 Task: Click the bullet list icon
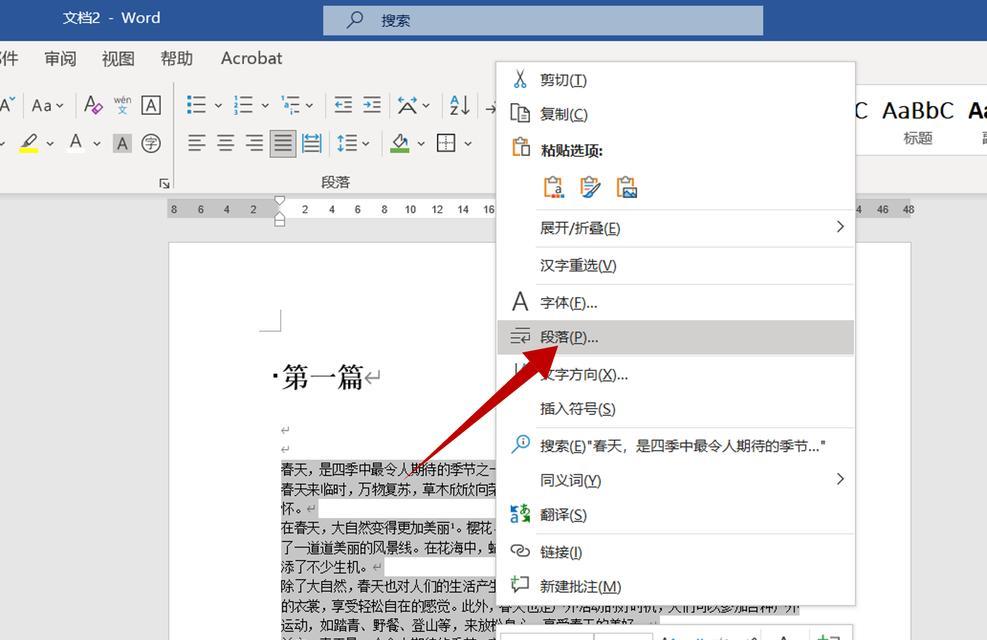[196, 105]
